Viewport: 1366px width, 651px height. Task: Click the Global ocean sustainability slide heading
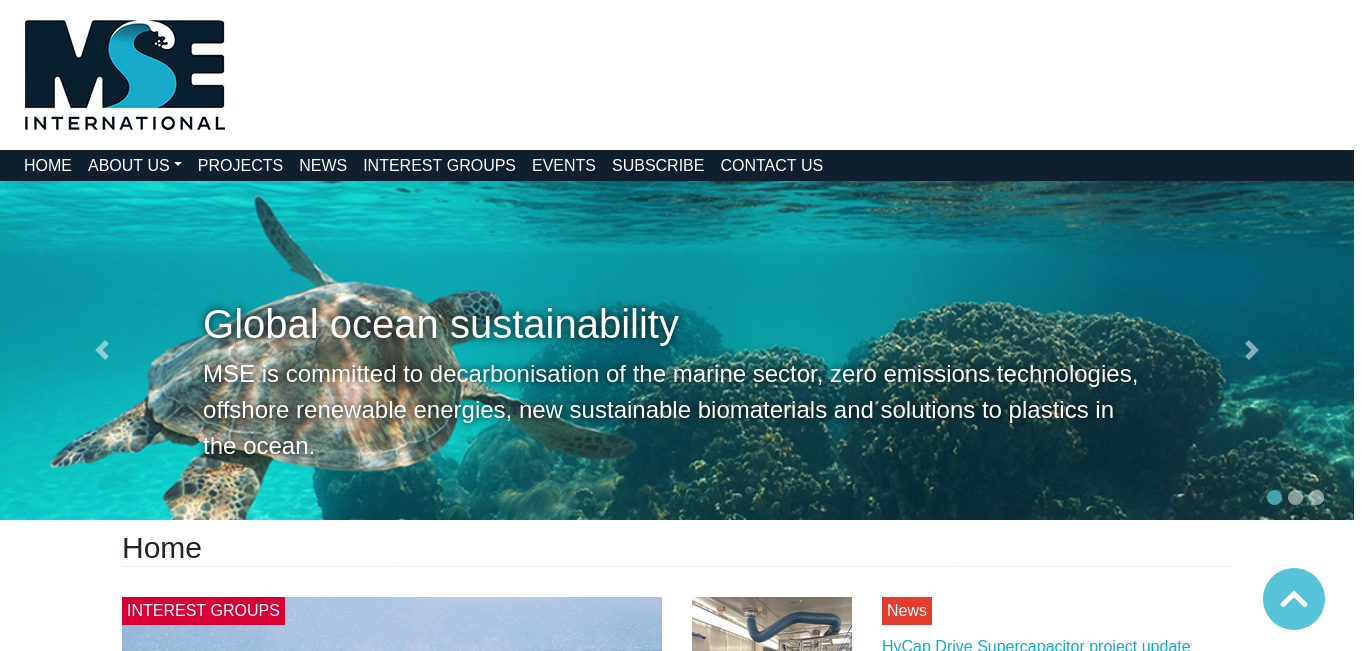(x=441, y=324)
